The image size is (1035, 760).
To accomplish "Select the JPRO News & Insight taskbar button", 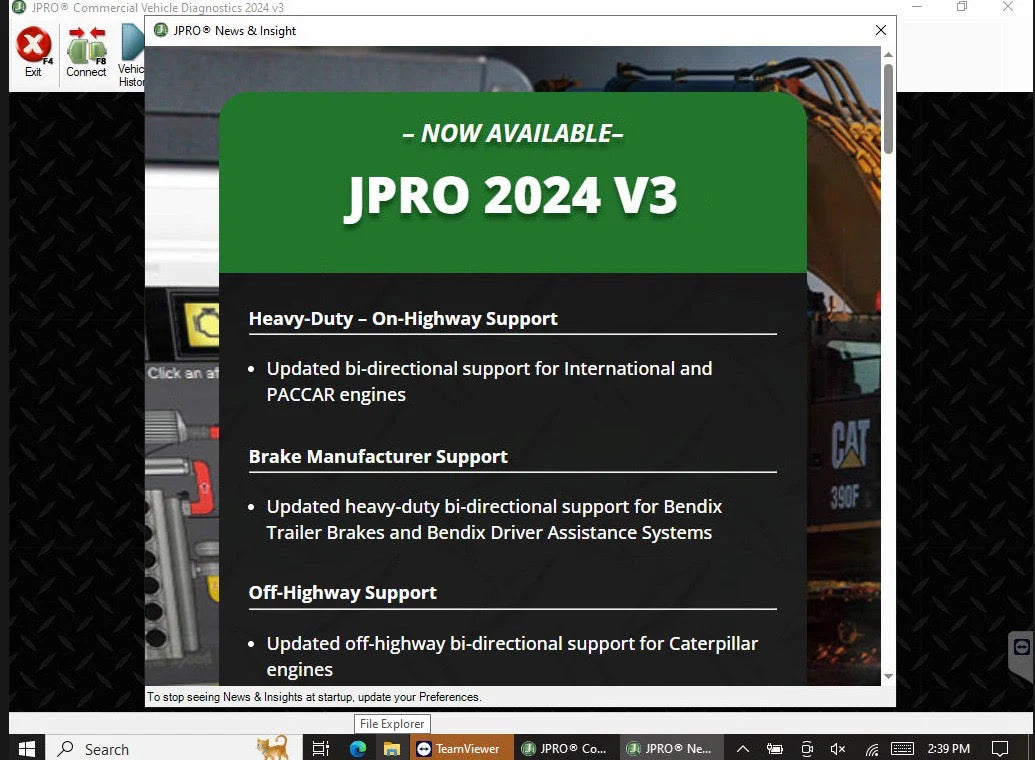I will tap(672, 748).
